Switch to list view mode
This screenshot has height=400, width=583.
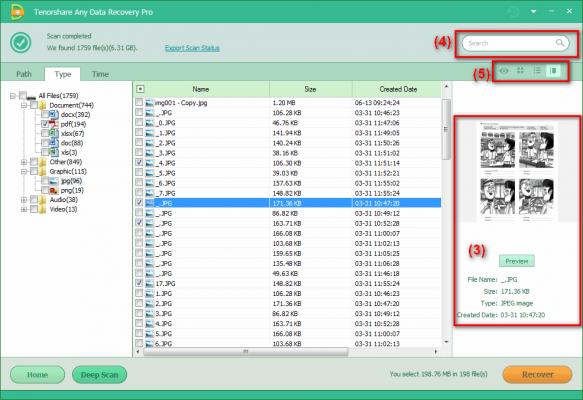tap(537, 70)
